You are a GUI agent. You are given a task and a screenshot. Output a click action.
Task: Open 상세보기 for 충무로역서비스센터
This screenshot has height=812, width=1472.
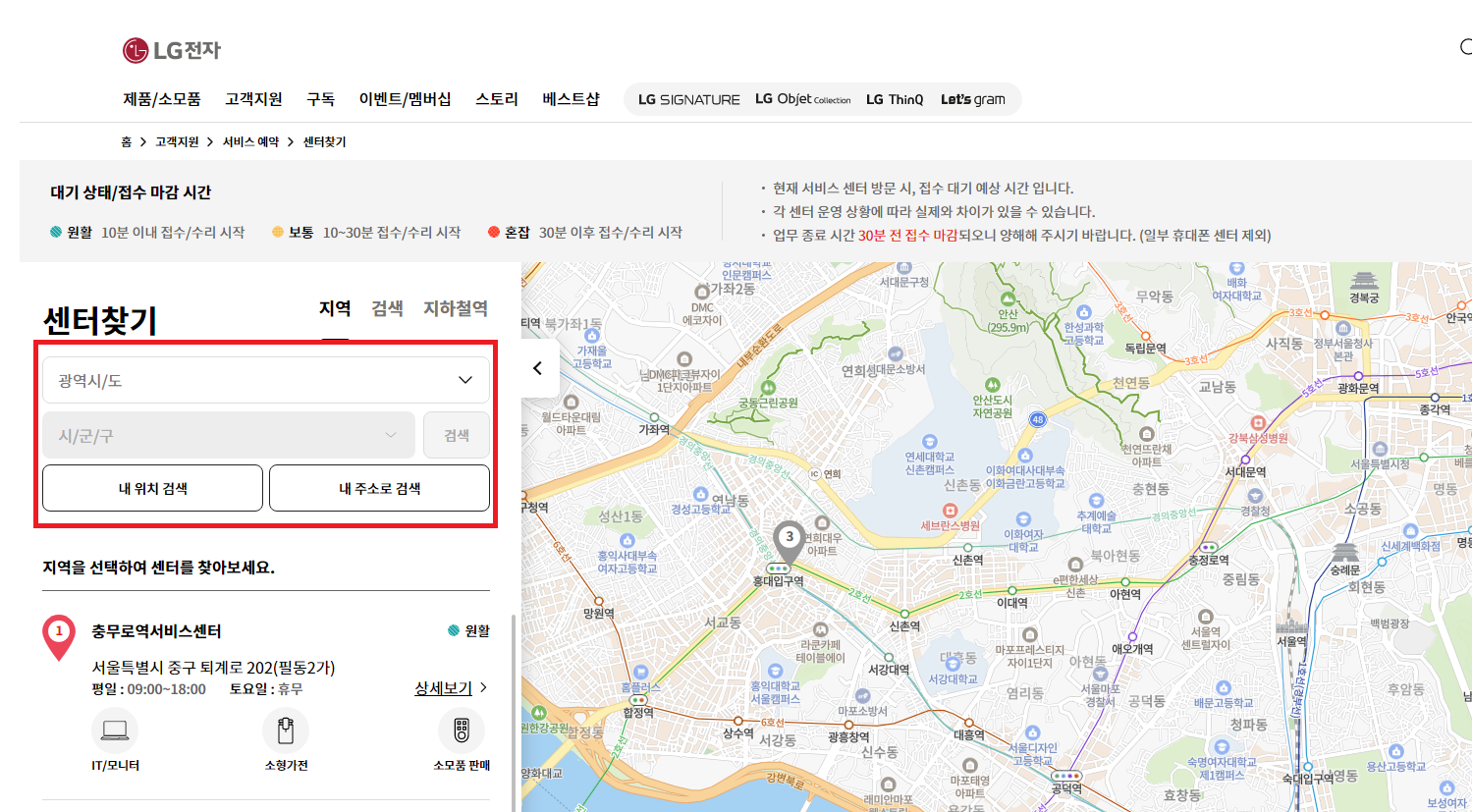pyautogui.click(x=444, y=688)
